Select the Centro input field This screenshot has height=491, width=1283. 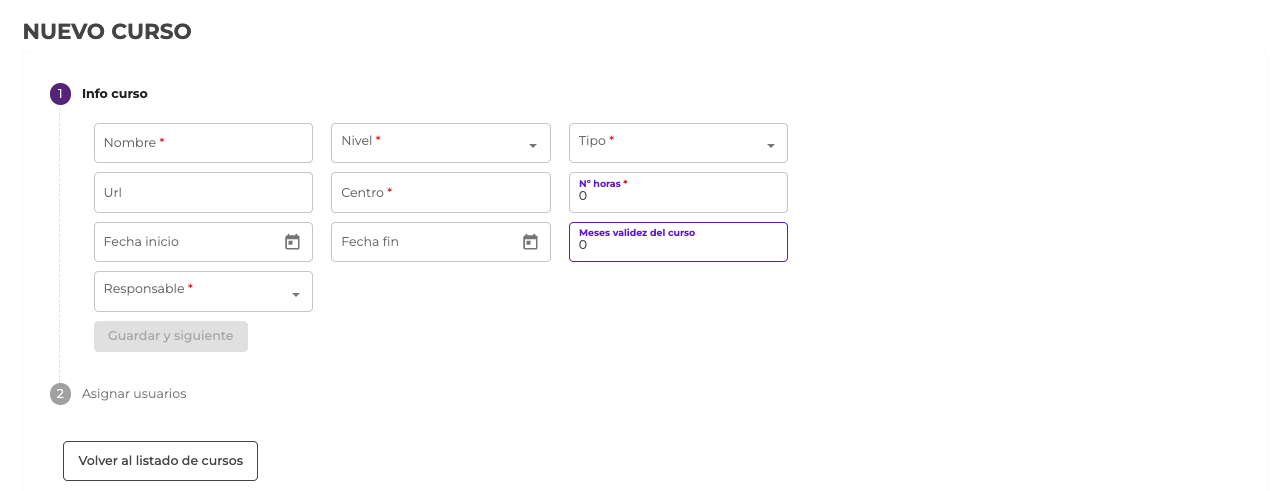pyautogui.click(x=440, y=192)
